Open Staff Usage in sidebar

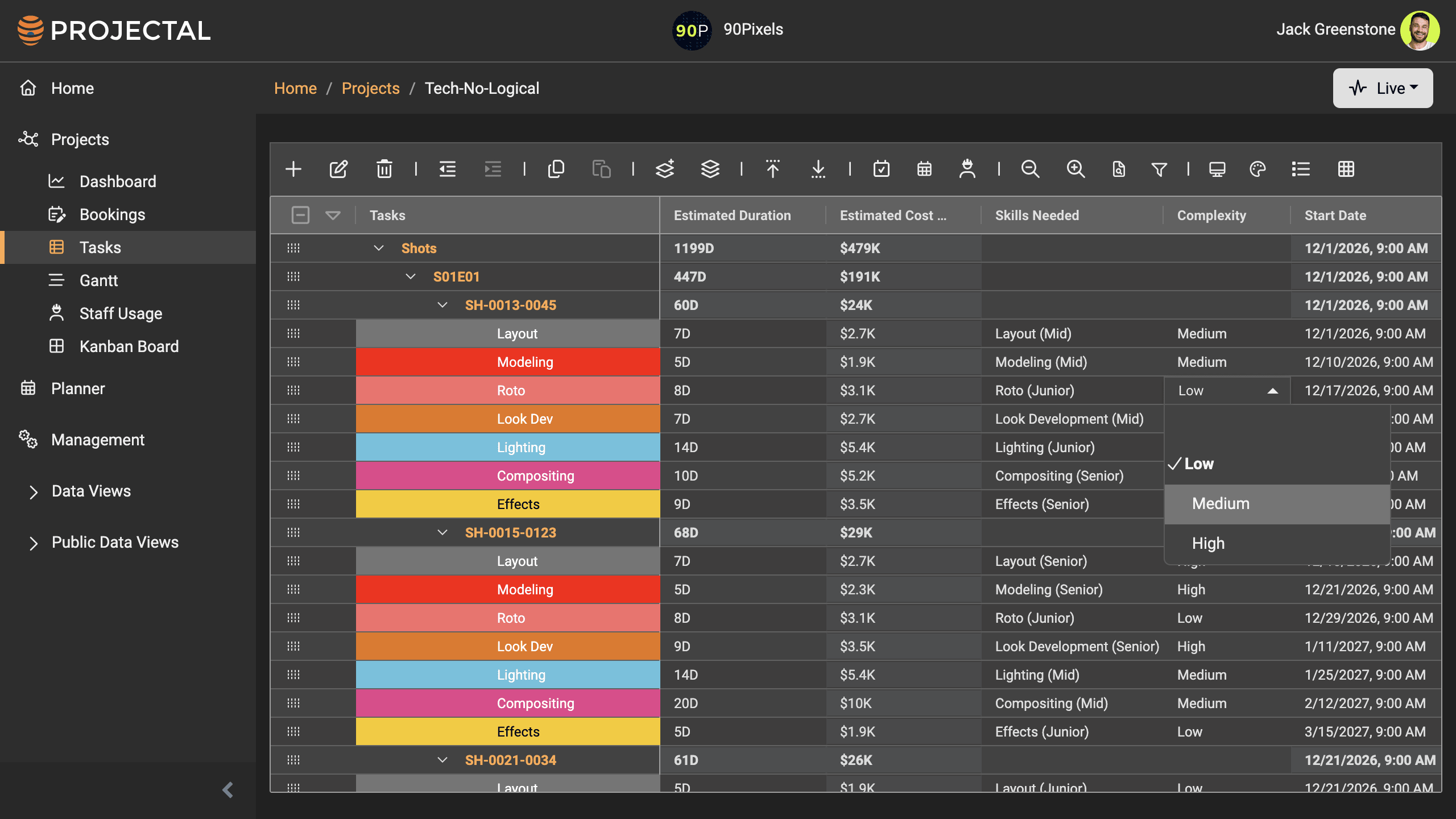coord(121,313)
